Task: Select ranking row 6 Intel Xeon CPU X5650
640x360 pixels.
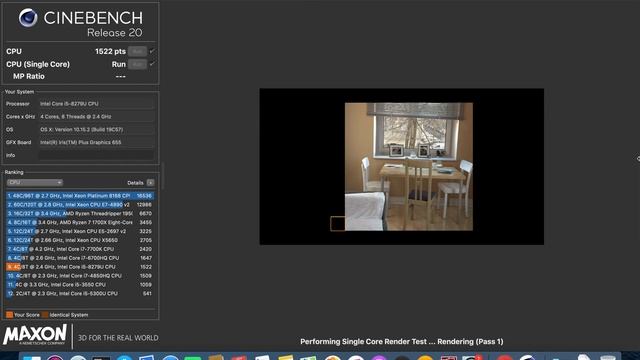Action: [x=80, y=240]
